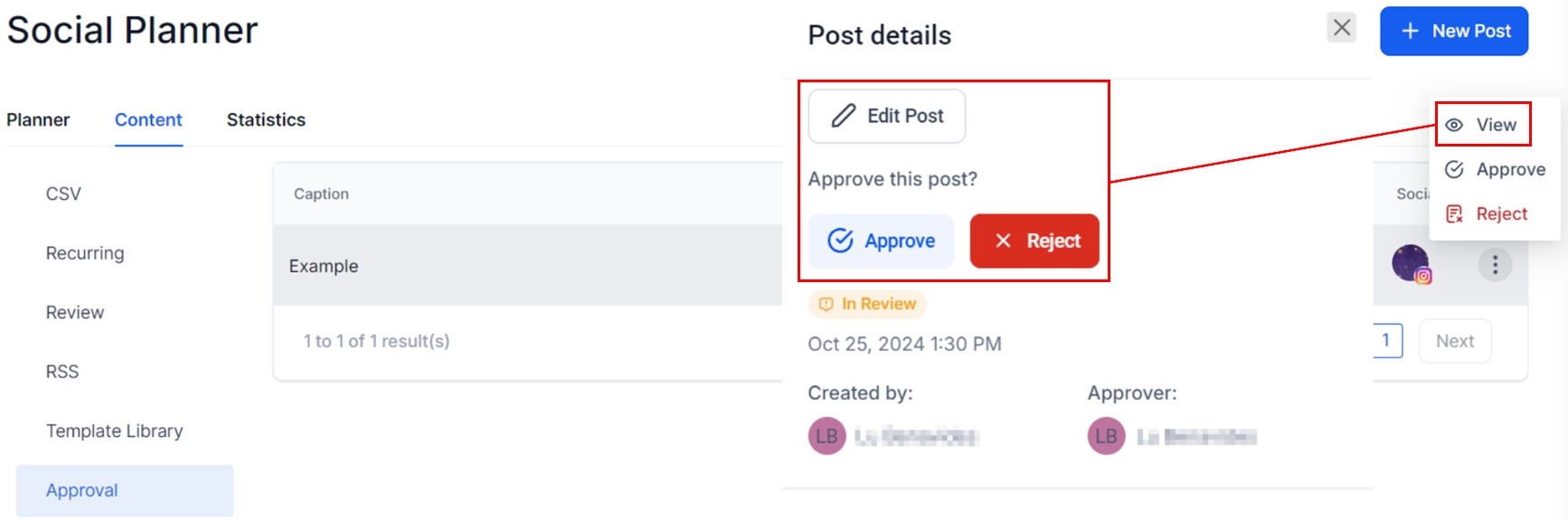Click the Instagram account avatar thumbnail

1411,264
